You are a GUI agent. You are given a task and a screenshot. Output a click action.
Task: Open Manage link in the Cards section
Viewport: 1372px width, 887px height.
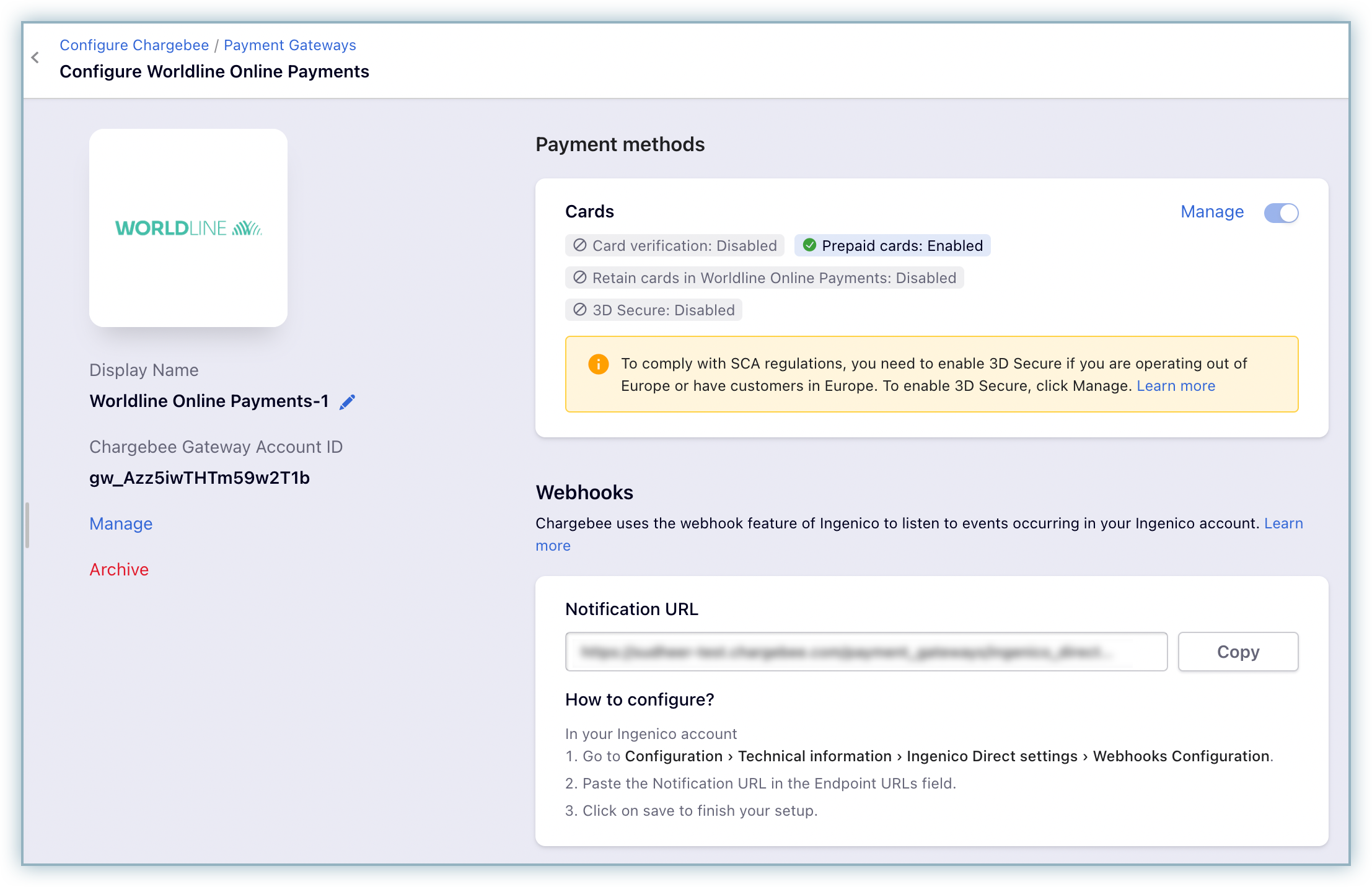[x=1212, y=212]
